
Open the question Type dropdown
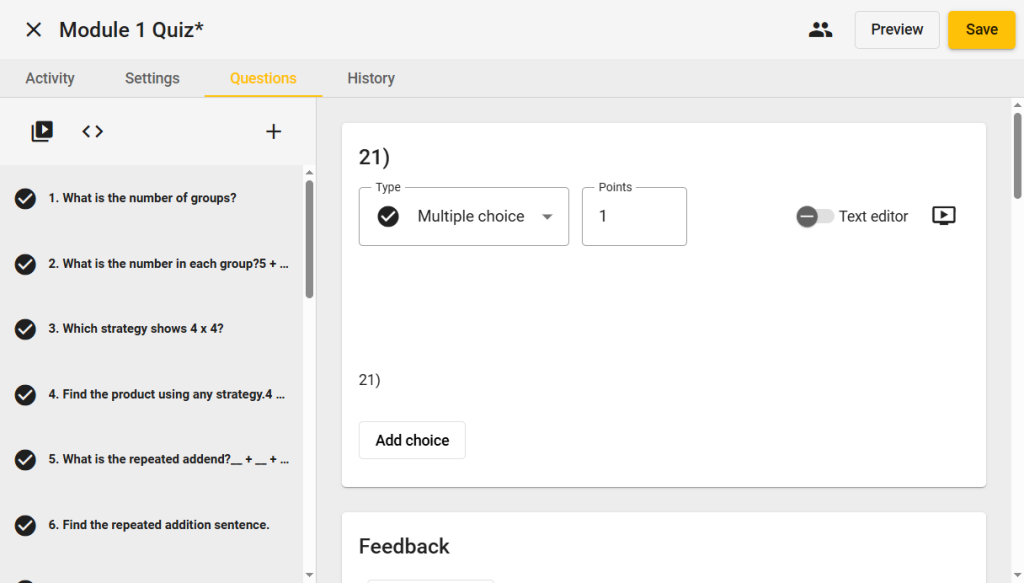pos(464,216)
